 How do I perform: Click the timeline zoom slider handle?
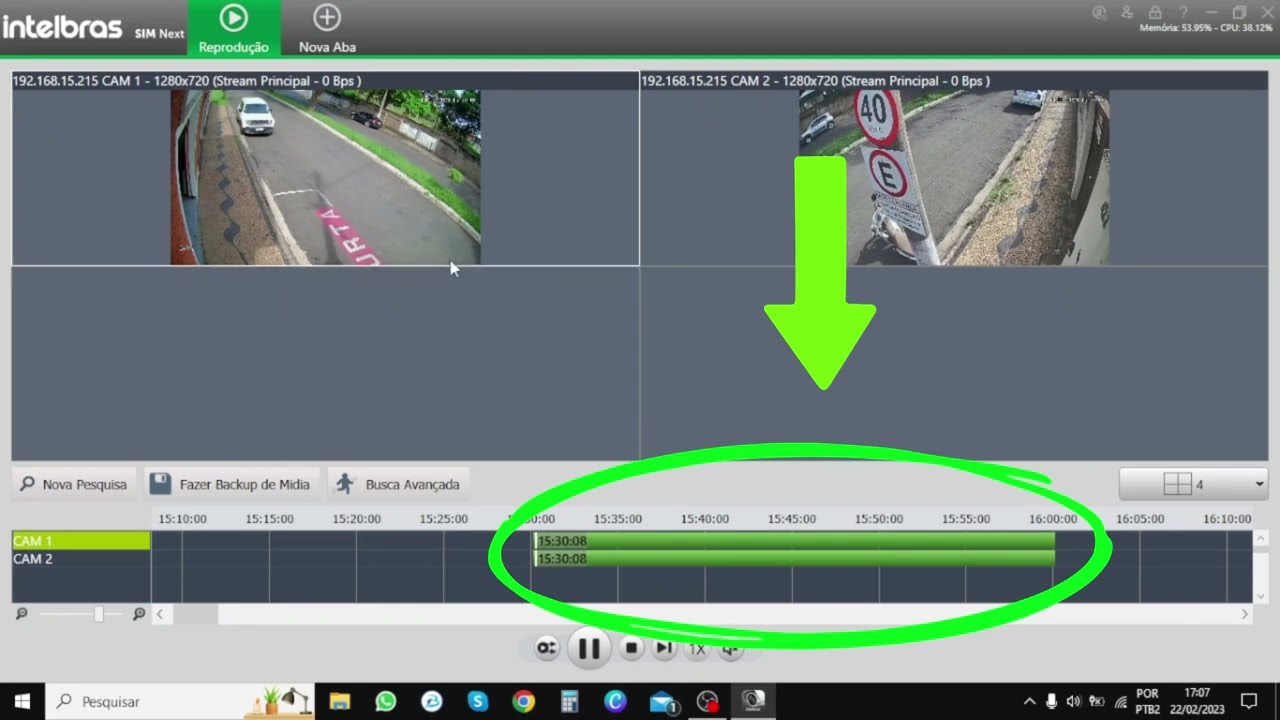coord(98,614)
